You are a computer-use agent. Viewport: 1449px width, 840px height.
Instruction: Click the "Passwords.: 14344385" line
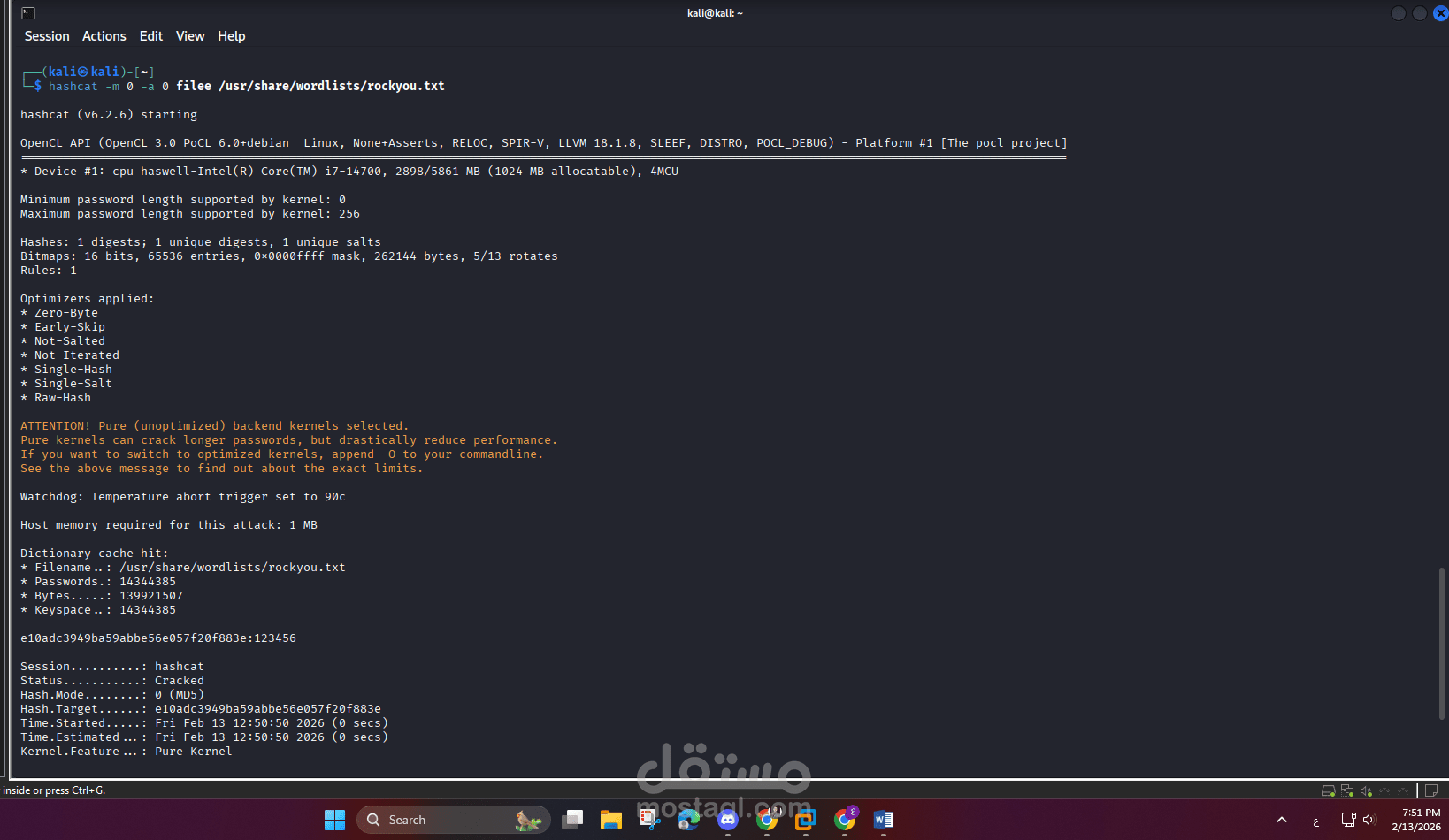click(x=98, y=582)
